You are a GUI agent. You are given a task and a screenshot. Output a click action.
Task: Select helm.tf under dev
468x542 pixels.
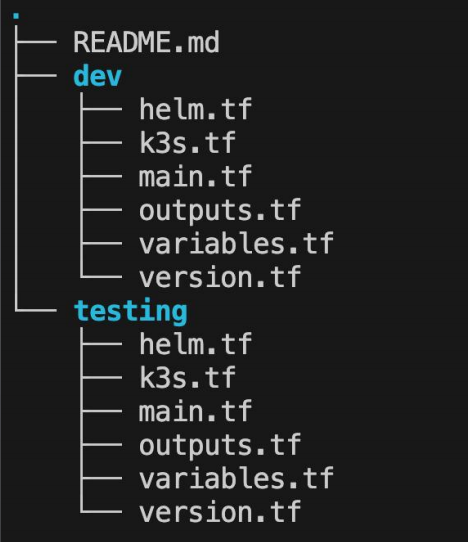[196, 109]
